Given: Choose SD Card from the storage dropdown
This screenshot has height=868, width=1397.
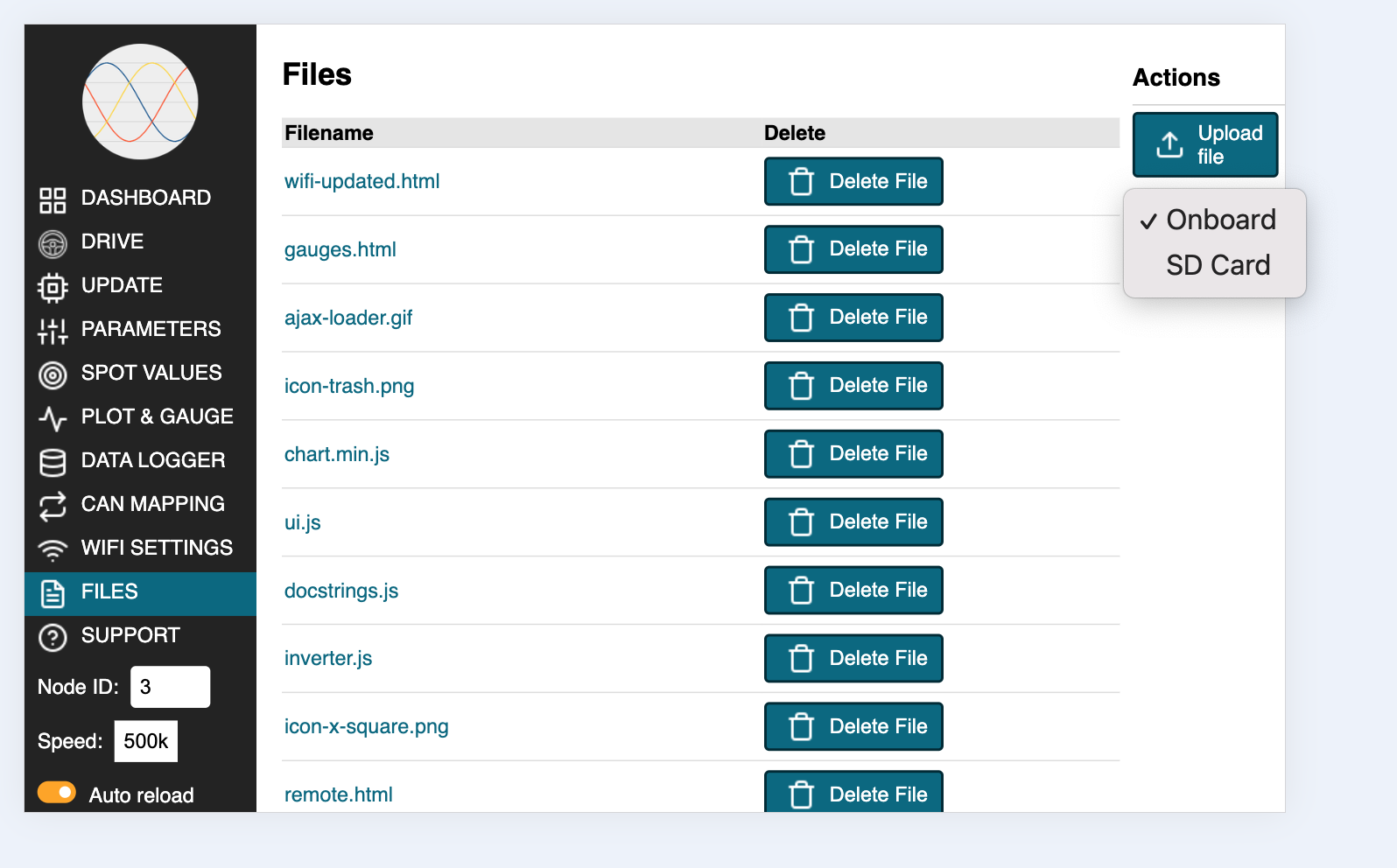Looking at the screenshot, I should click(1218, 265).
